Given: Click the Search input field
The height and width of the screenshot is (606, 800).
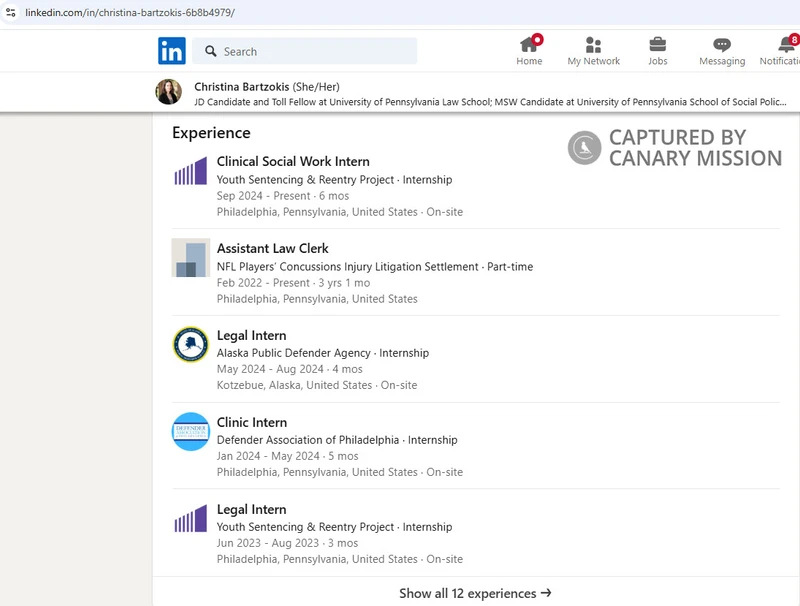Looking at the screenshot, I should coord(305,51).
